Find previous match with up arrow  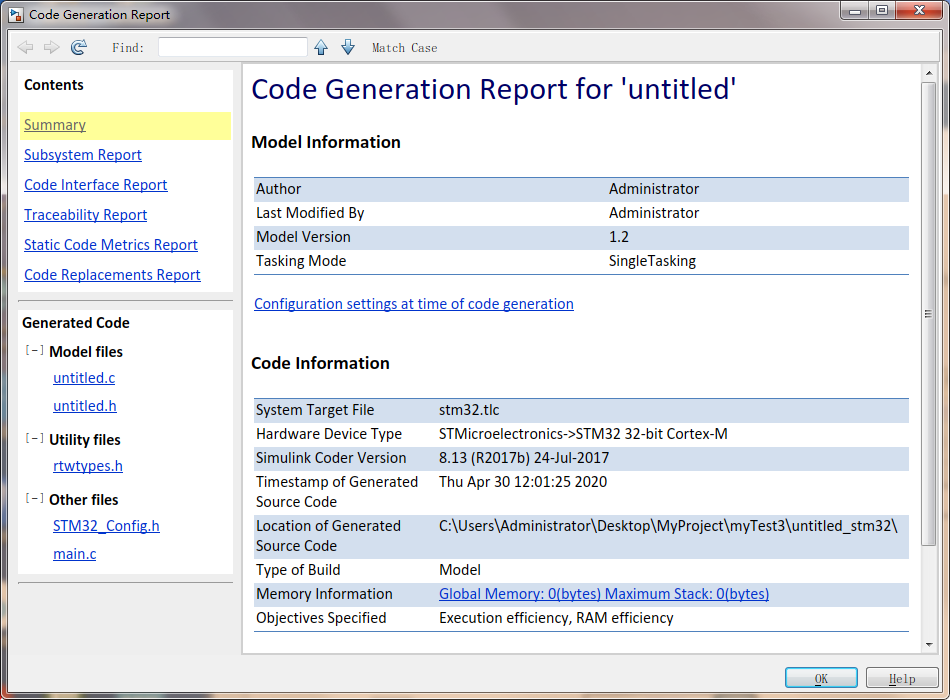pyautogui.click(x=321, y=47)
